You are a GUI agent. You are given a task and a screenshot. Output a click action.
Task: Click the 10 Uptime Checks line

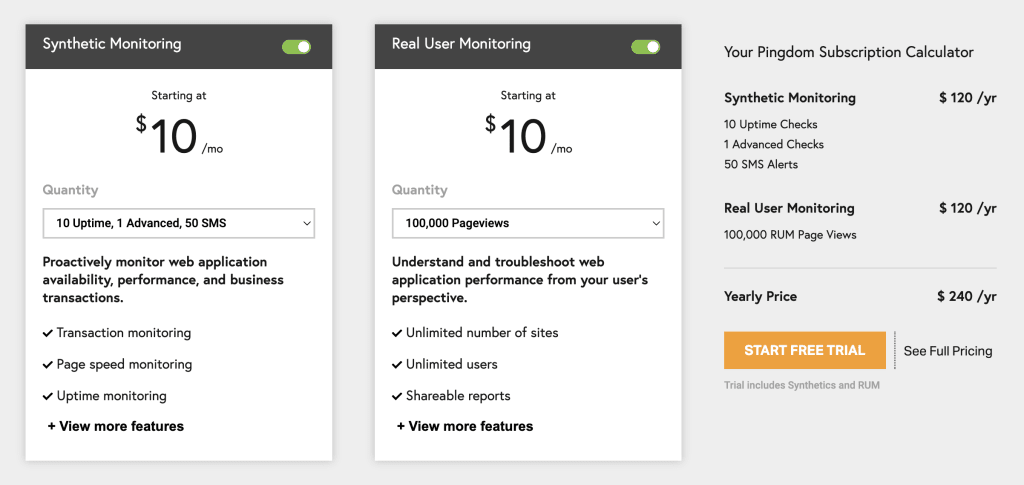point(771,124)
